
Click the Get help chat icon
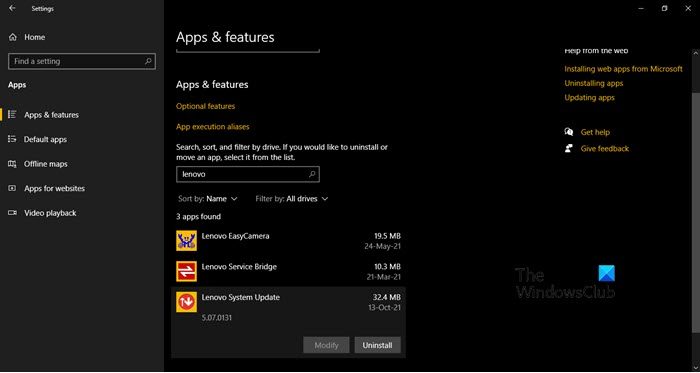coord(569,132)
